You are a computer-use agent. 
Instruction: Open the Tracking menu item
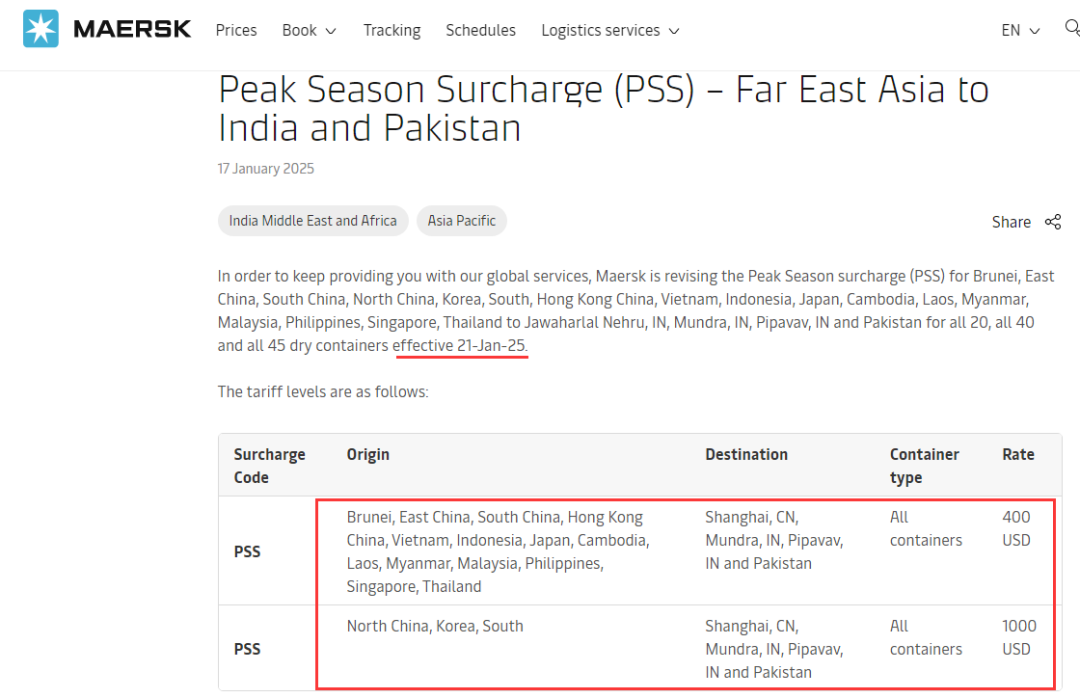[392, 31]
